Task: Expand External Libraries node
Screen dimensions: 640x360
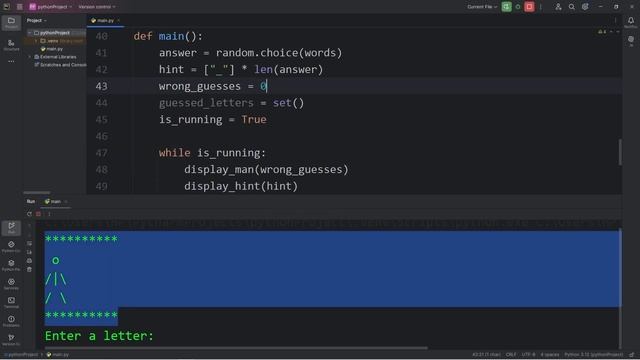Action: 29,57
